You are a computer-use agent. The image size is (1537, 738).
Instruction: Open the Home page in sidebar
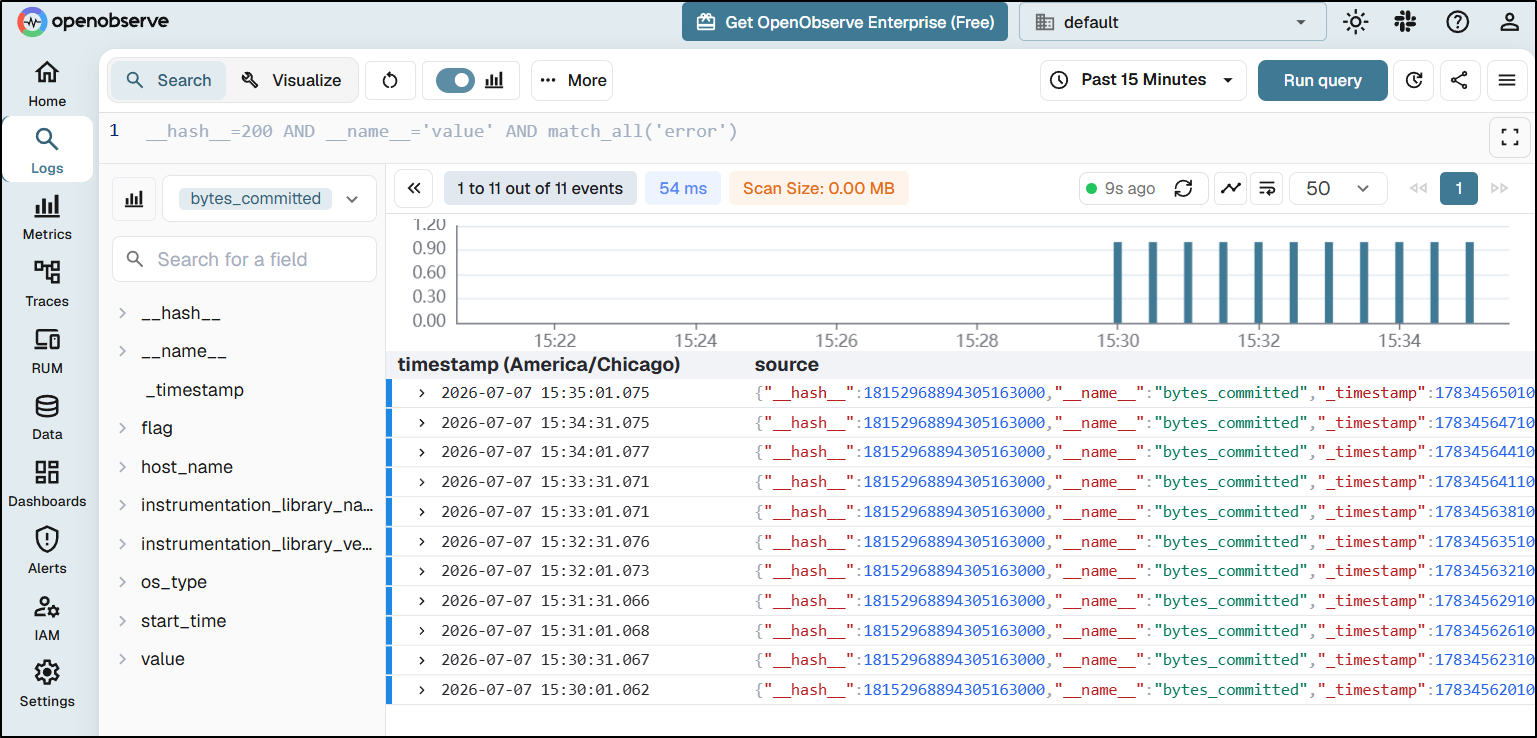[47, 83]
